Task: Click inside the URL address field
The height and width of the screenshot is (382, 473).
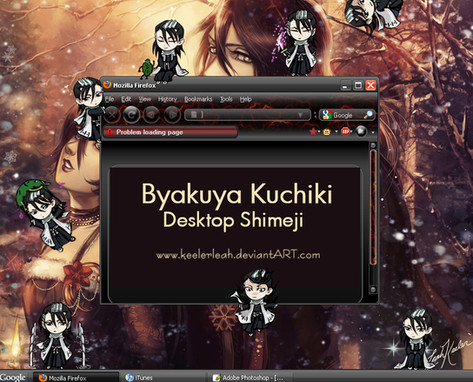Action: 248,115
